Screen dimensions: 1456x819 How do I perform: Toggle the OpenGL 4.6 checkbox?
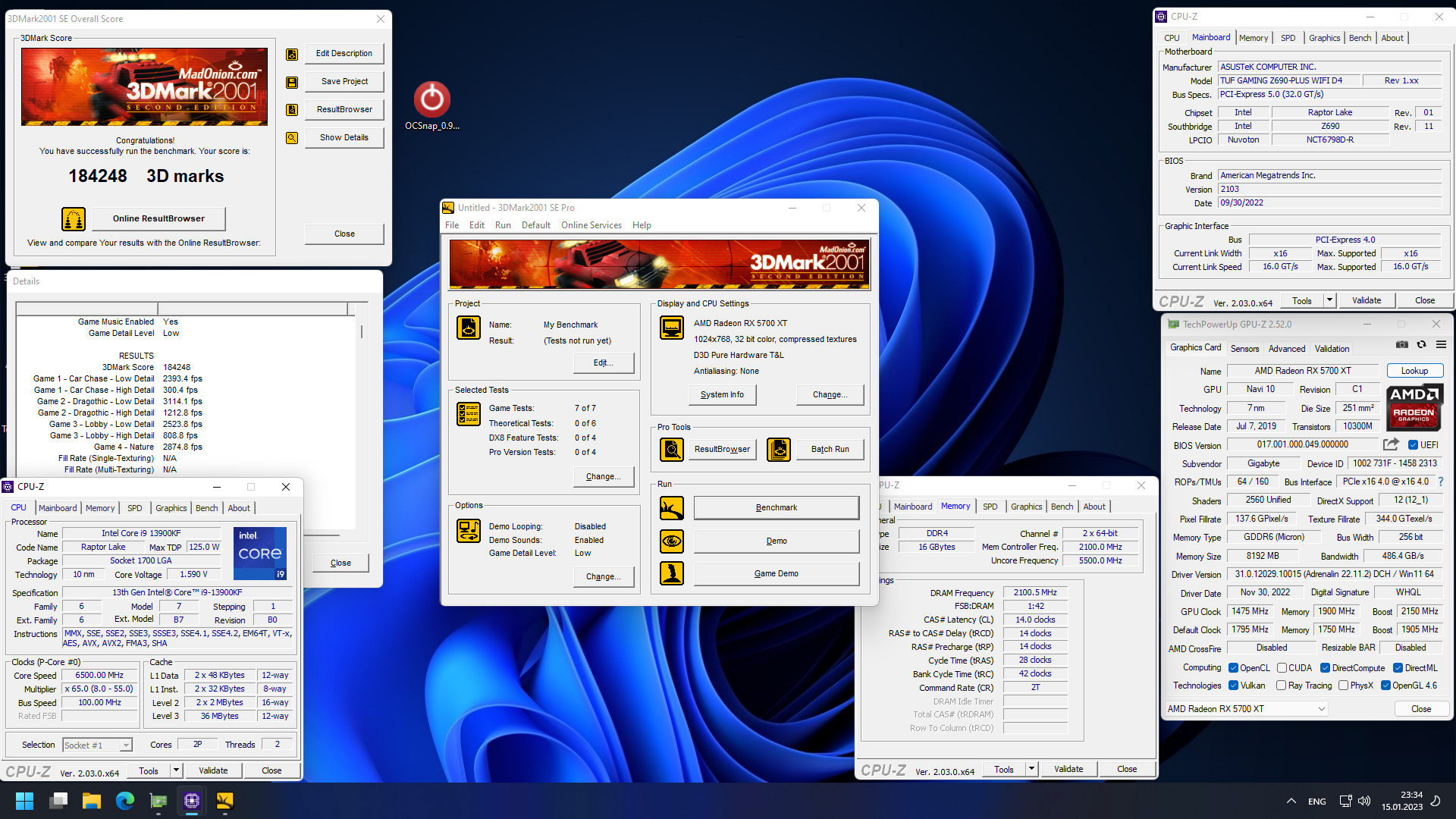(1385, 686)
